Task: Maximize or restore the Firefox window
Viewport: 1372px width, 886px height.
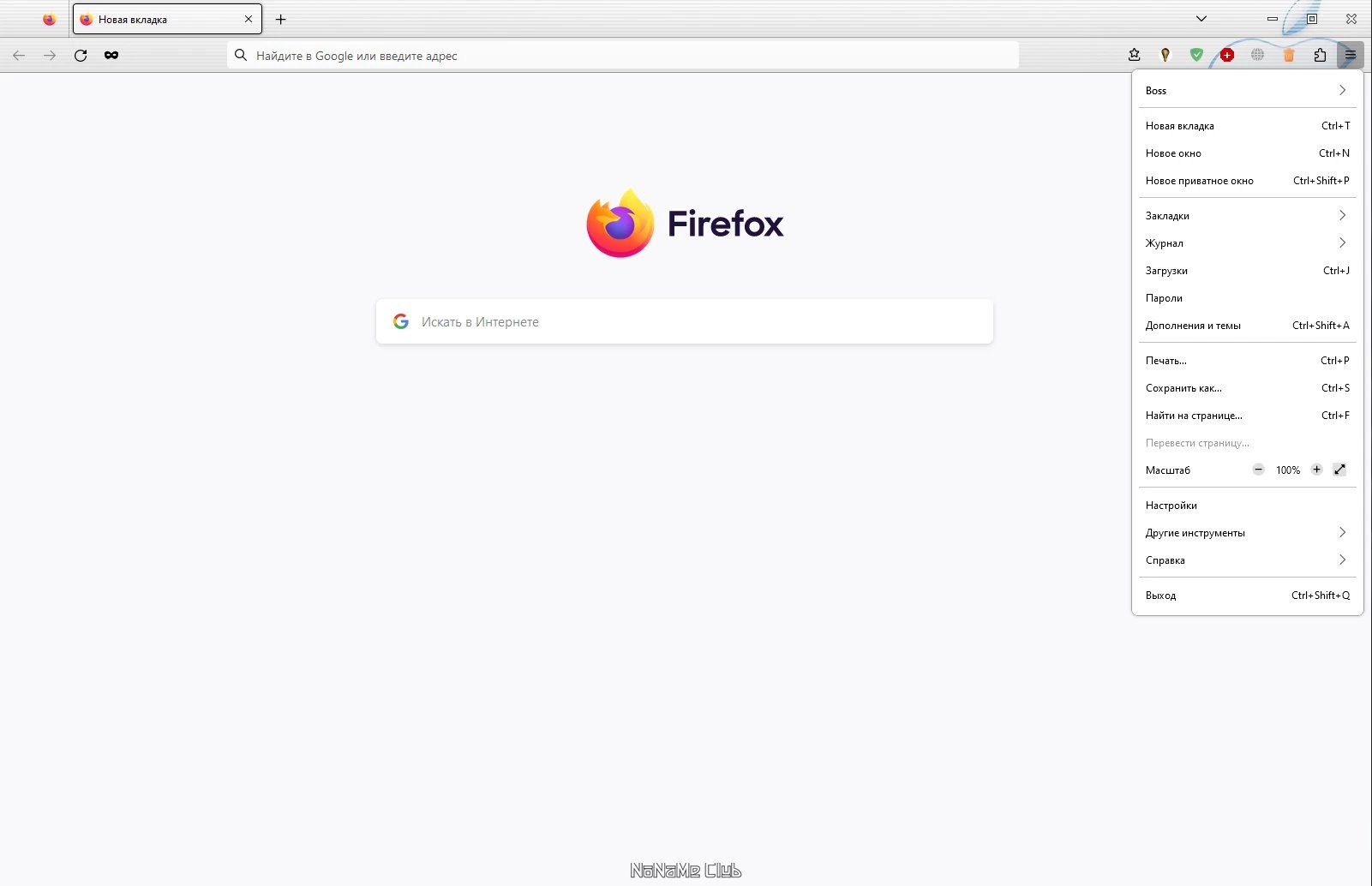Action: (x=1312, y=19)
